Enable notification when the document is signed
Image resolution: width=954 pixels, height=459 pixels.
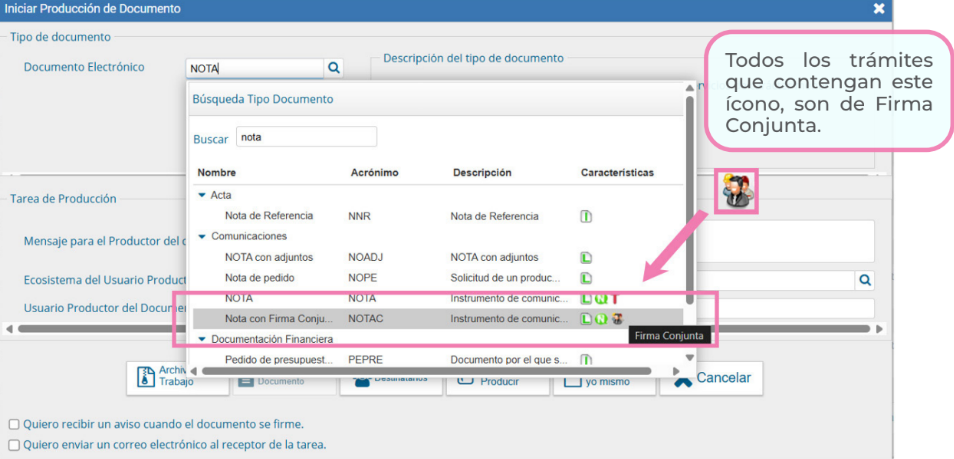coord(14,424)
